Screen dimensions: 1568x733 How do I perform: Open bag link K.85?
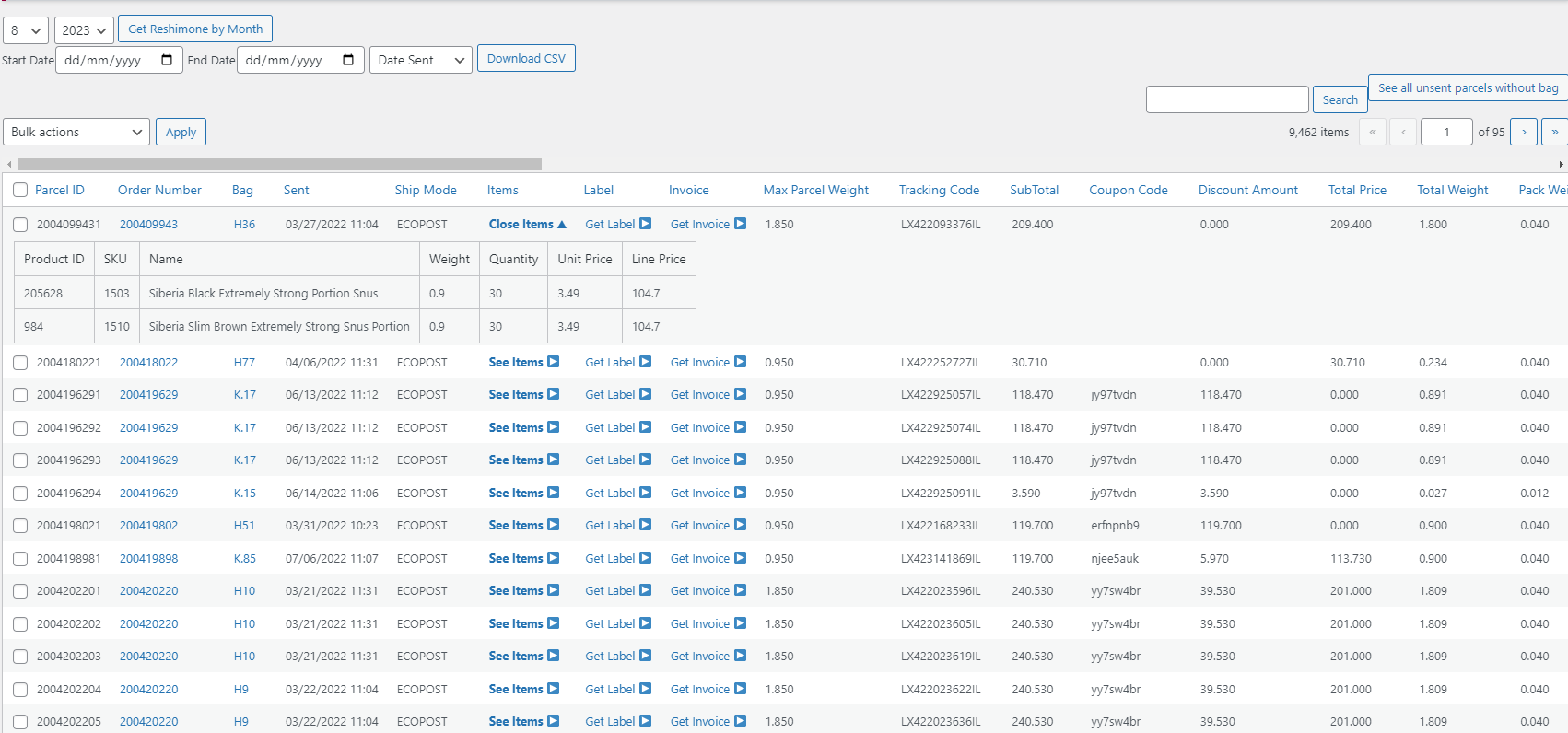pyautogui.click(x=245, y=558)
